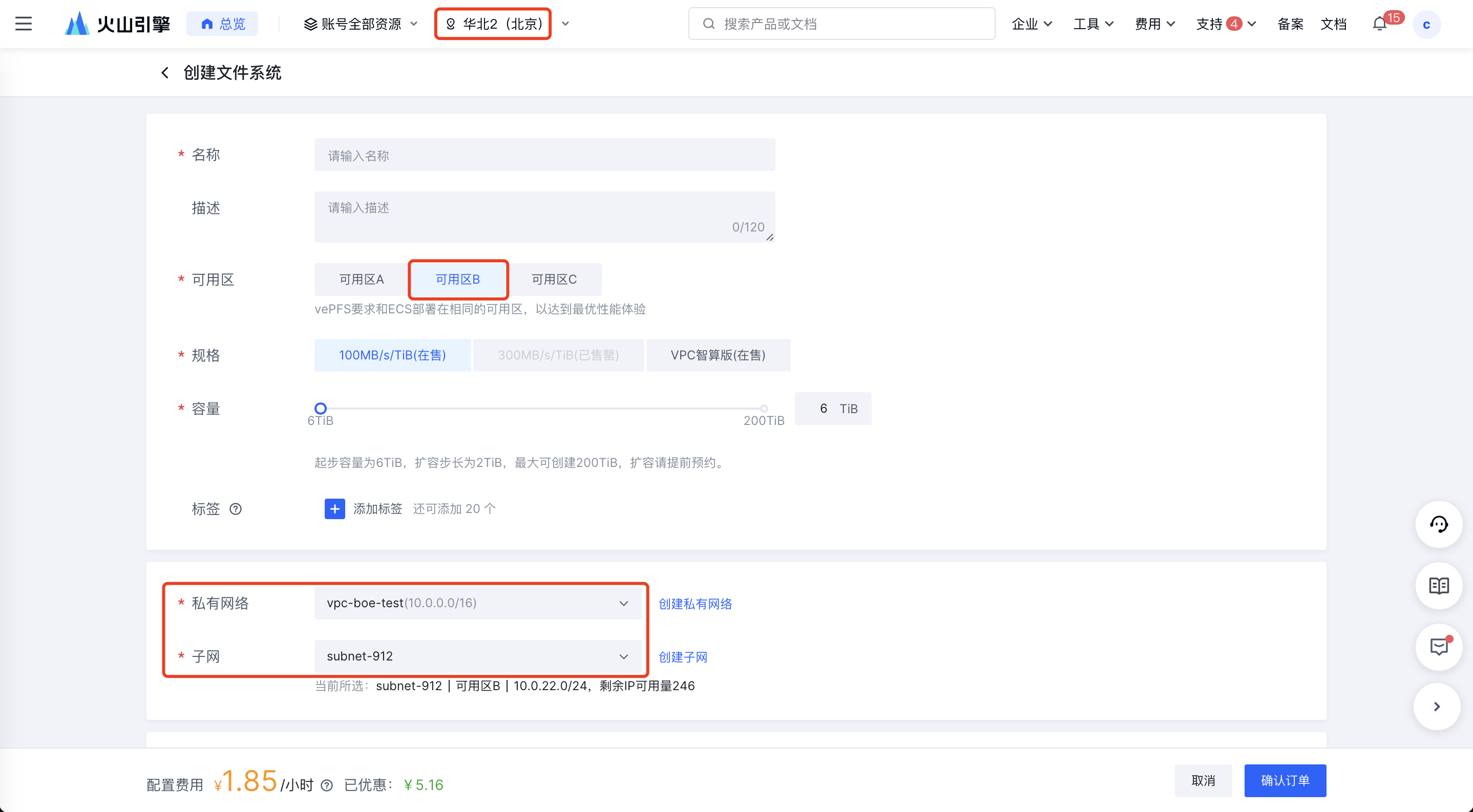Open the subnet-912 子网 dropdown
1473x812 pixels.
(477, 656)
